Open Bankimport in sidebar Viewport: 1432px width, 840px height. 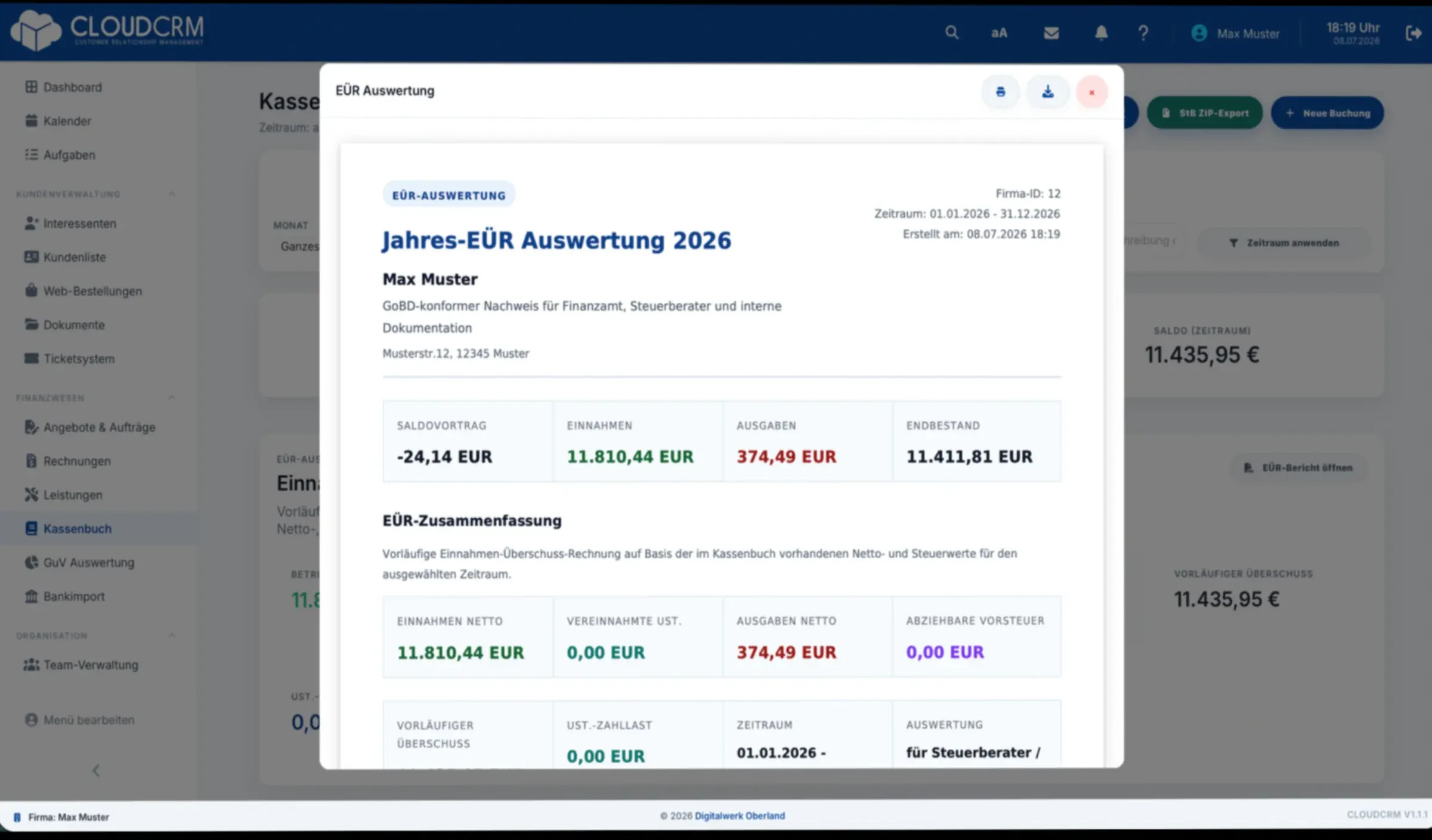pyautogui.click(x=64, y=597)
